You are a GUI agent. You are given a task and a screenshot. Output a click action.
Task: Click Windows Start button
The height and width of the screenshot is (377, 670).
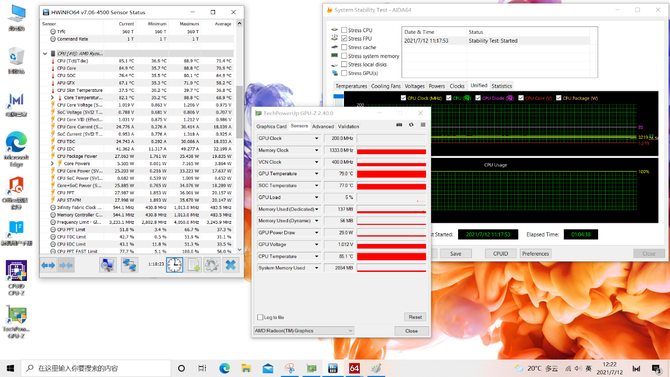point(10,368)
